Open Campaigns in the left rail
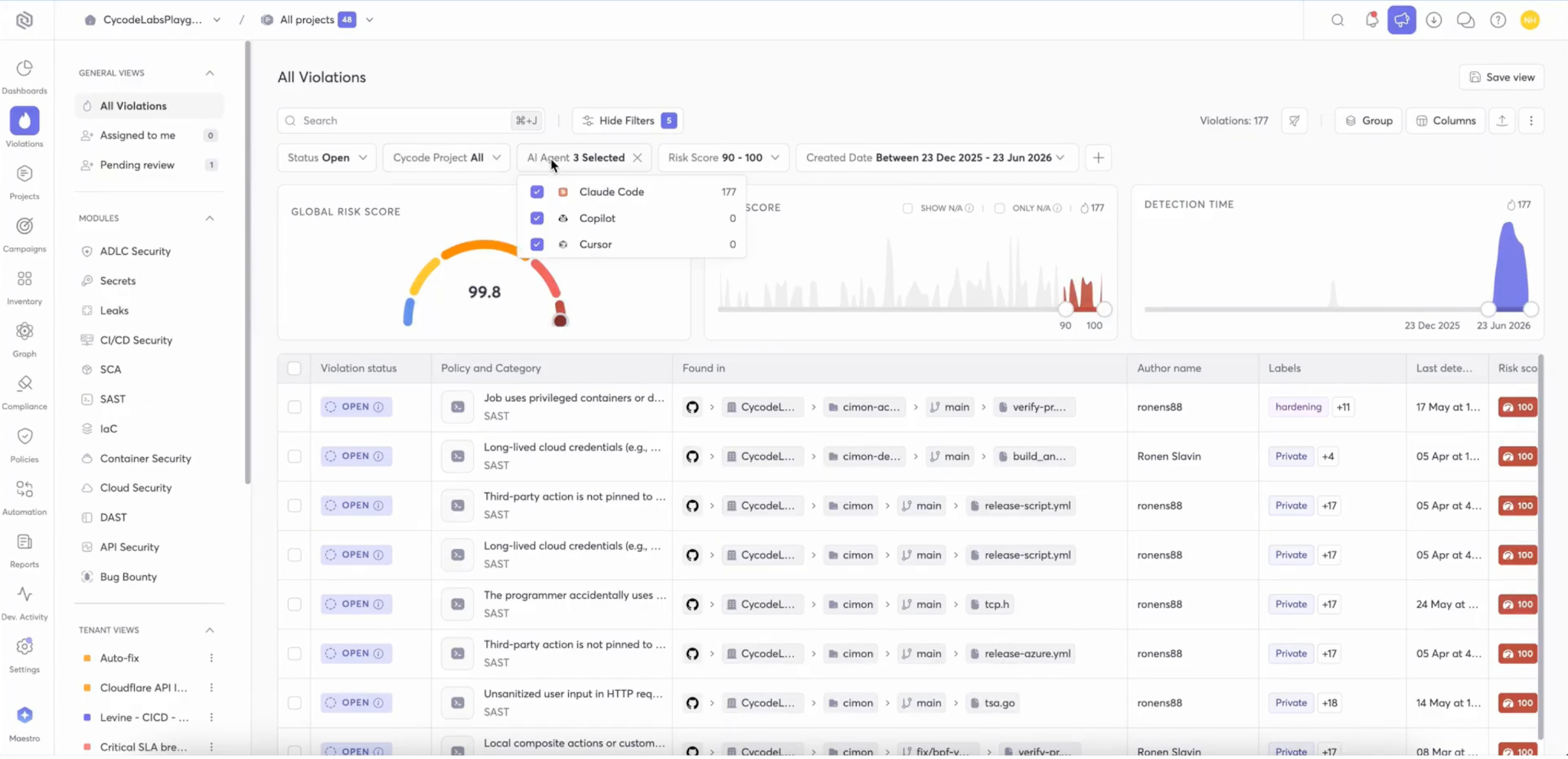 [24, 234]
